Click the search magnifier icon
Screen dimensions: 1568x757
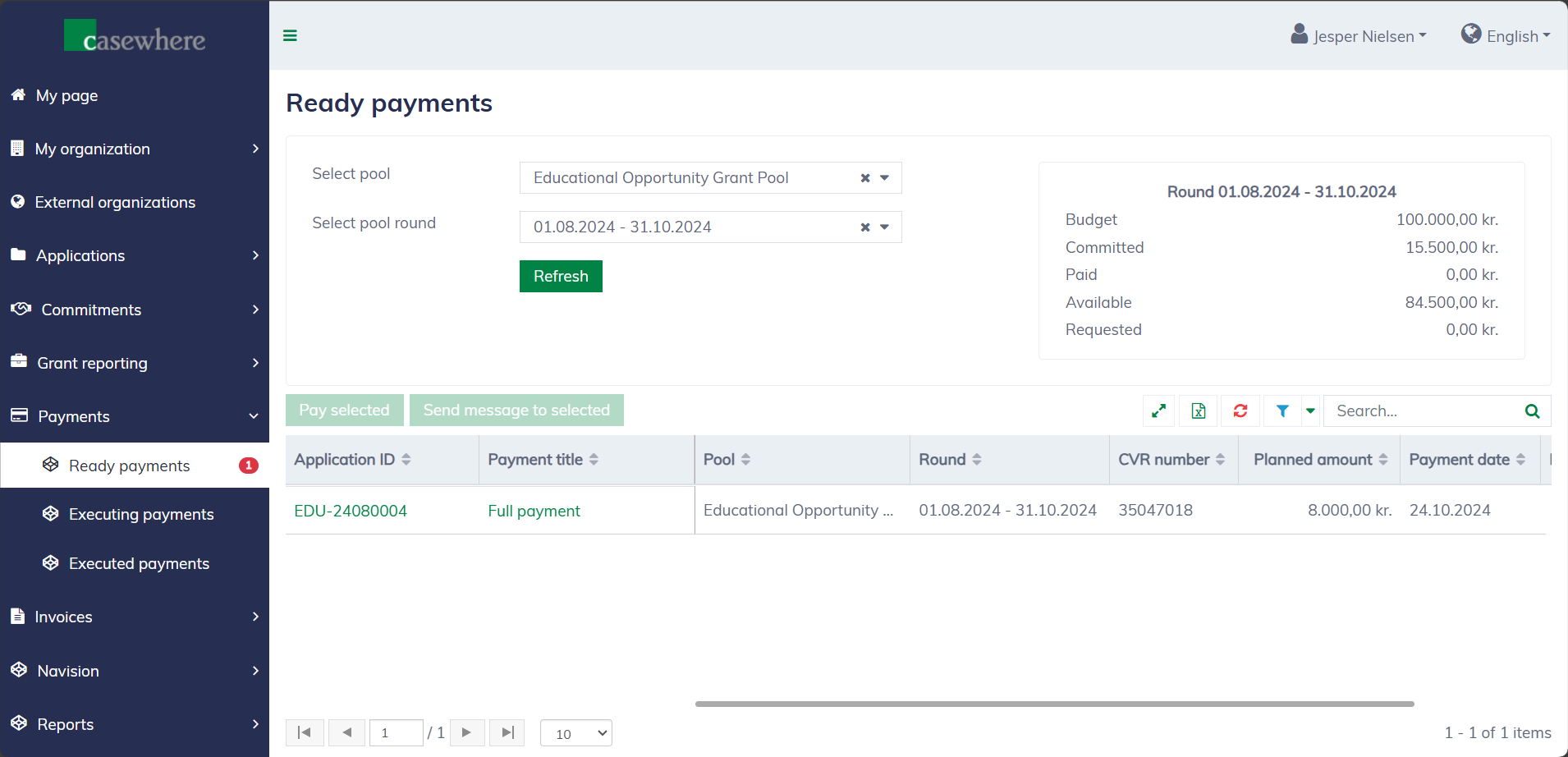(1532, 411)
